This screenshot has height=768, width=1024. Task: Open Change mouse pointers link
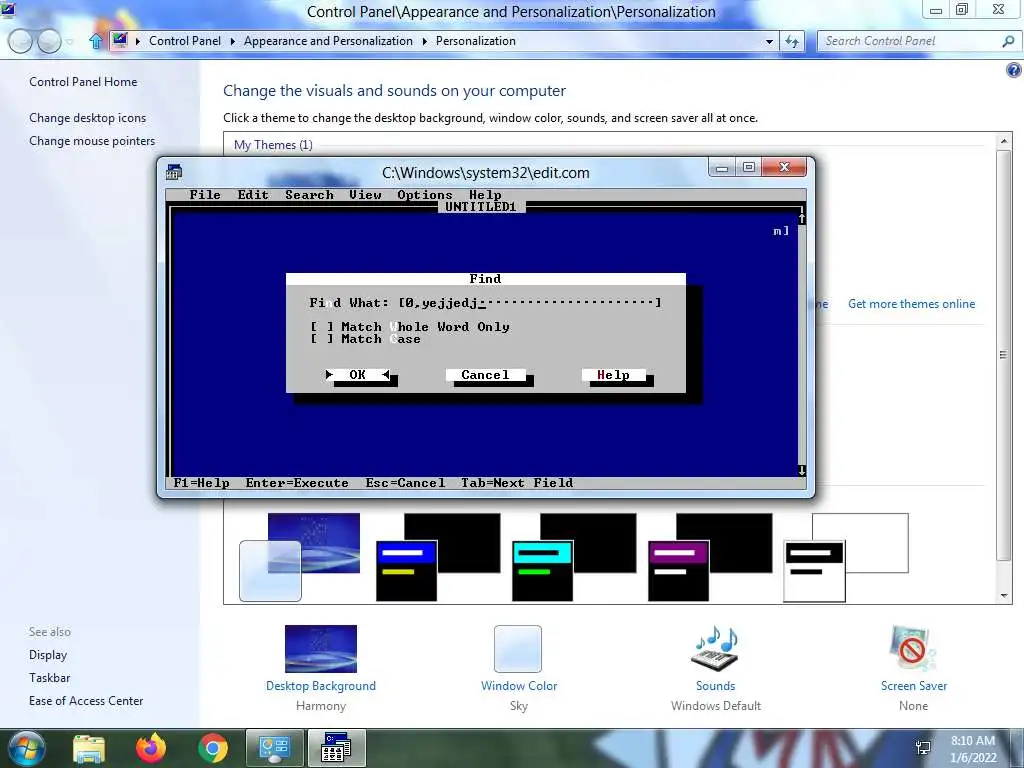(x=92, y=140)
